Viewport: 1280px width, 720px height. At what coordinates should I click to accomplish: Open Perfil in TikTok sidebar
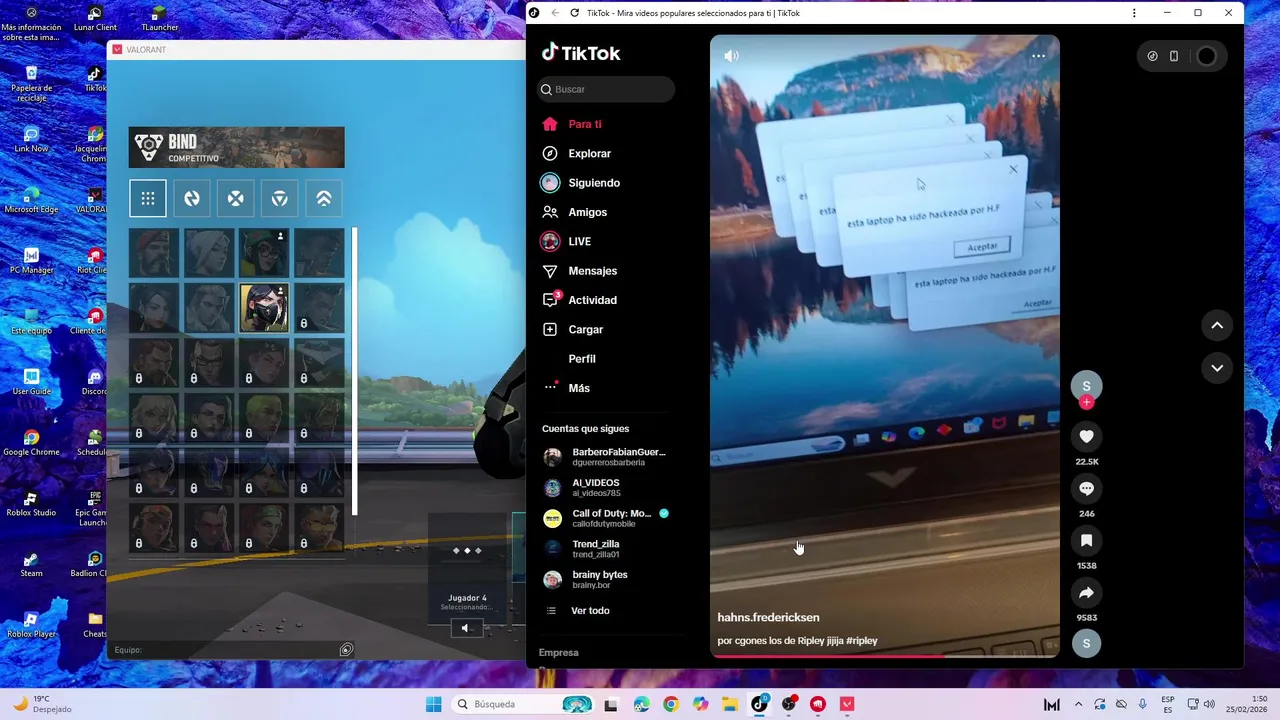click(x=582, y=359)
